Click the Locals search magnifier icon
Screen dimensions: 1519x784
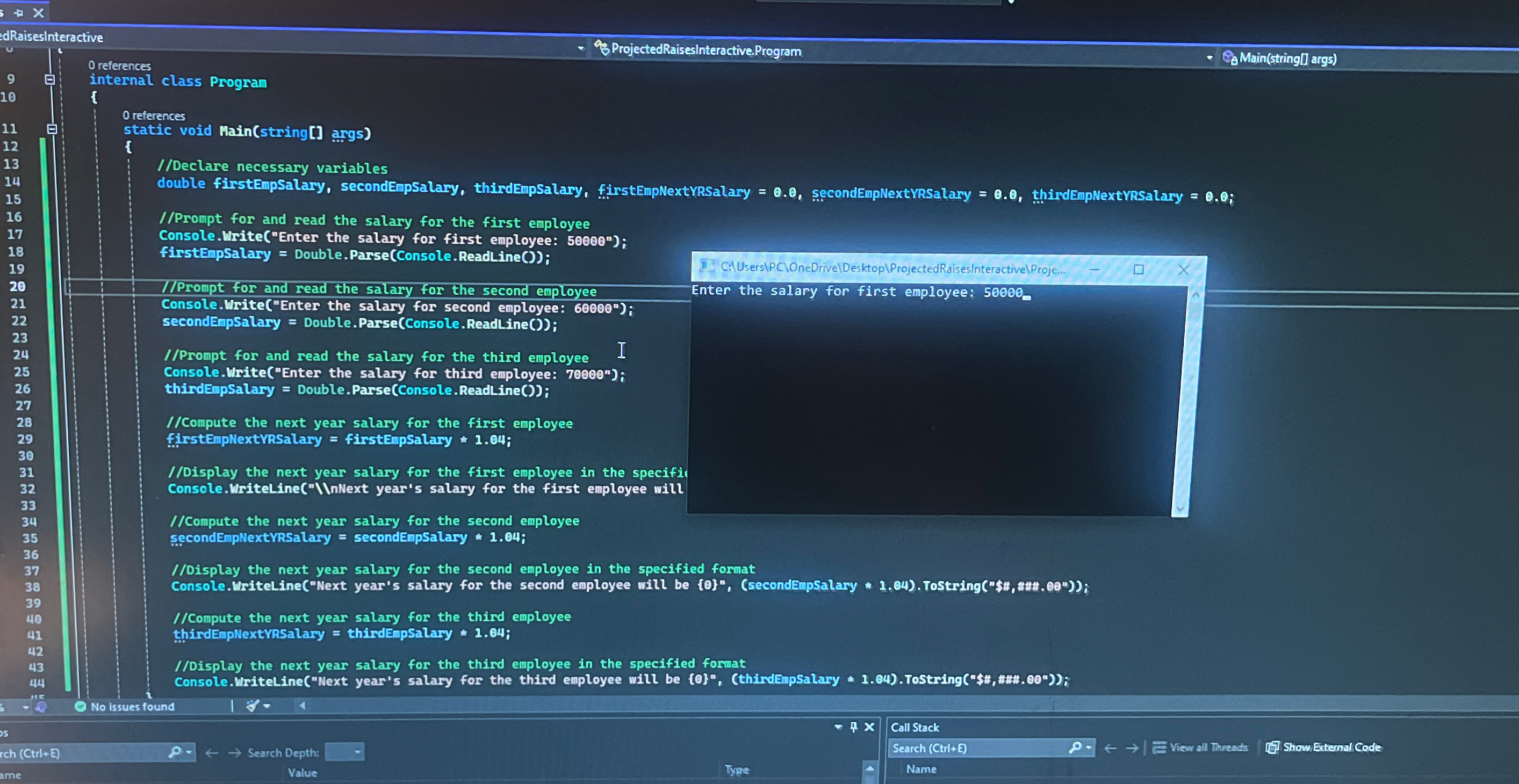coord(175,752)
